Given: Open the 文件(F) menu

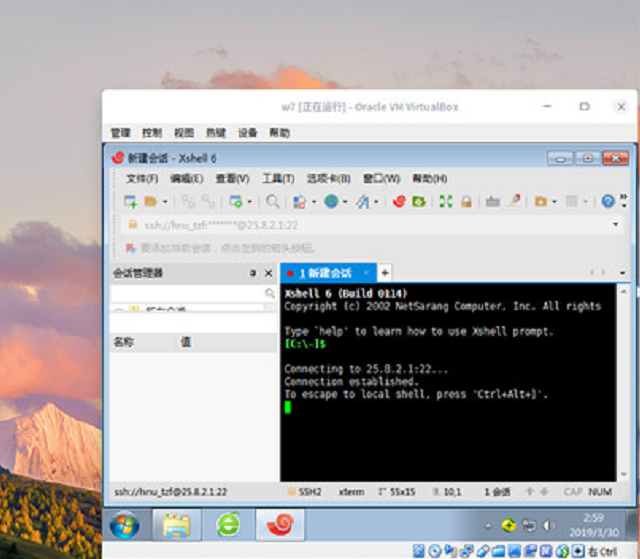Looking at the screenshot, I should [142, 178].
